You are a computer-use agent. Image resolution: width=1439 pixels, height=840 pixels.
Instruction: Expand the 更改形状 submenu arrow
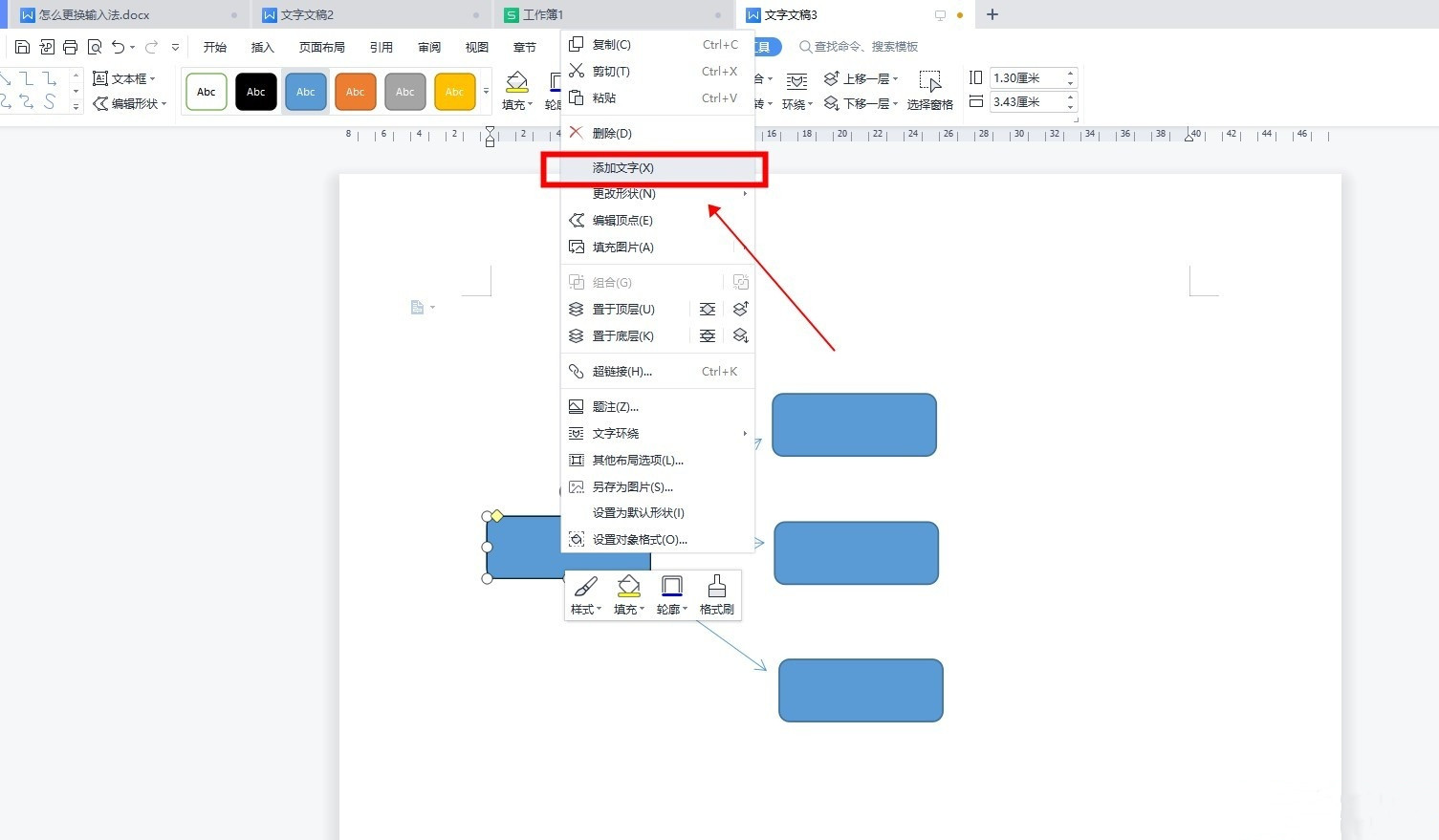click(744, 193)
